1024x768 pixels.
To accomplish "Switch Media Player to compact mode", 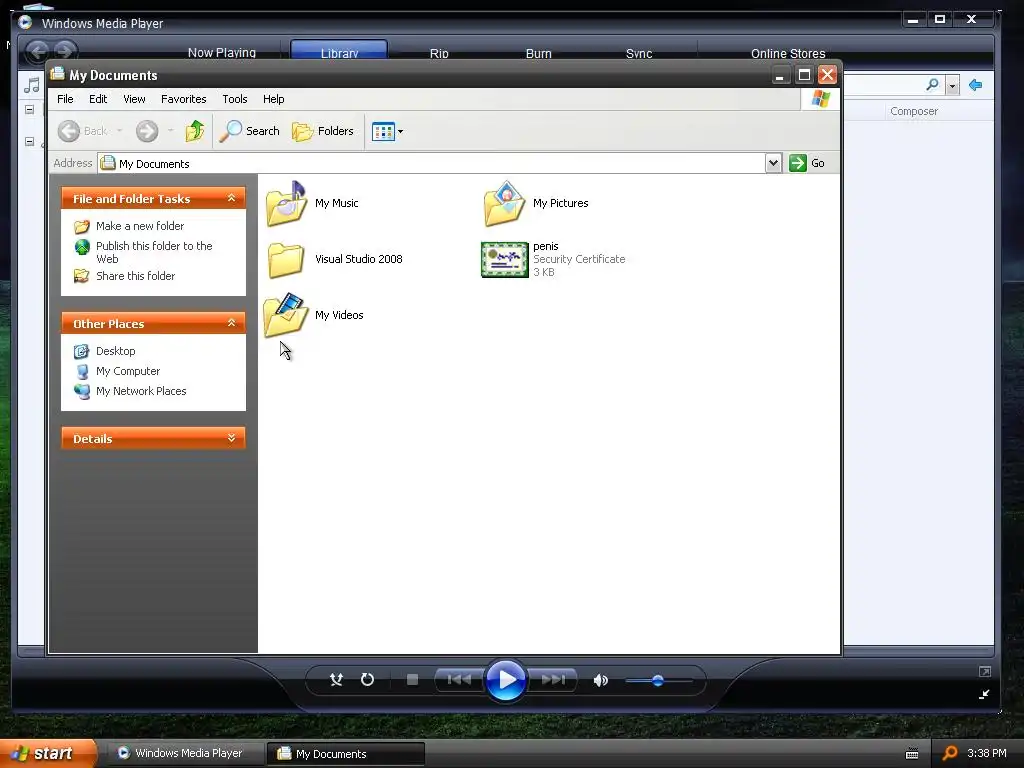I will (x=984, y=695).
